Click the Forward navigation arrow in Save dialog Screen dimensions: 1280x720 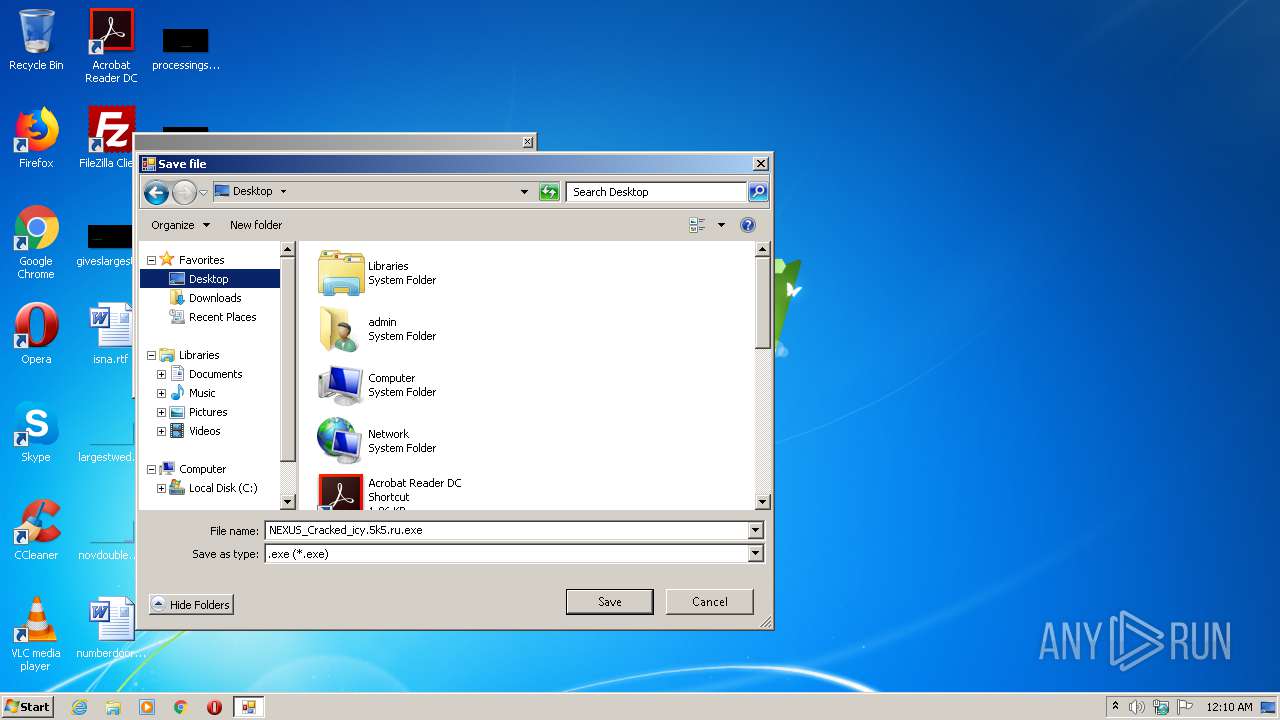(x=184, y=192)
